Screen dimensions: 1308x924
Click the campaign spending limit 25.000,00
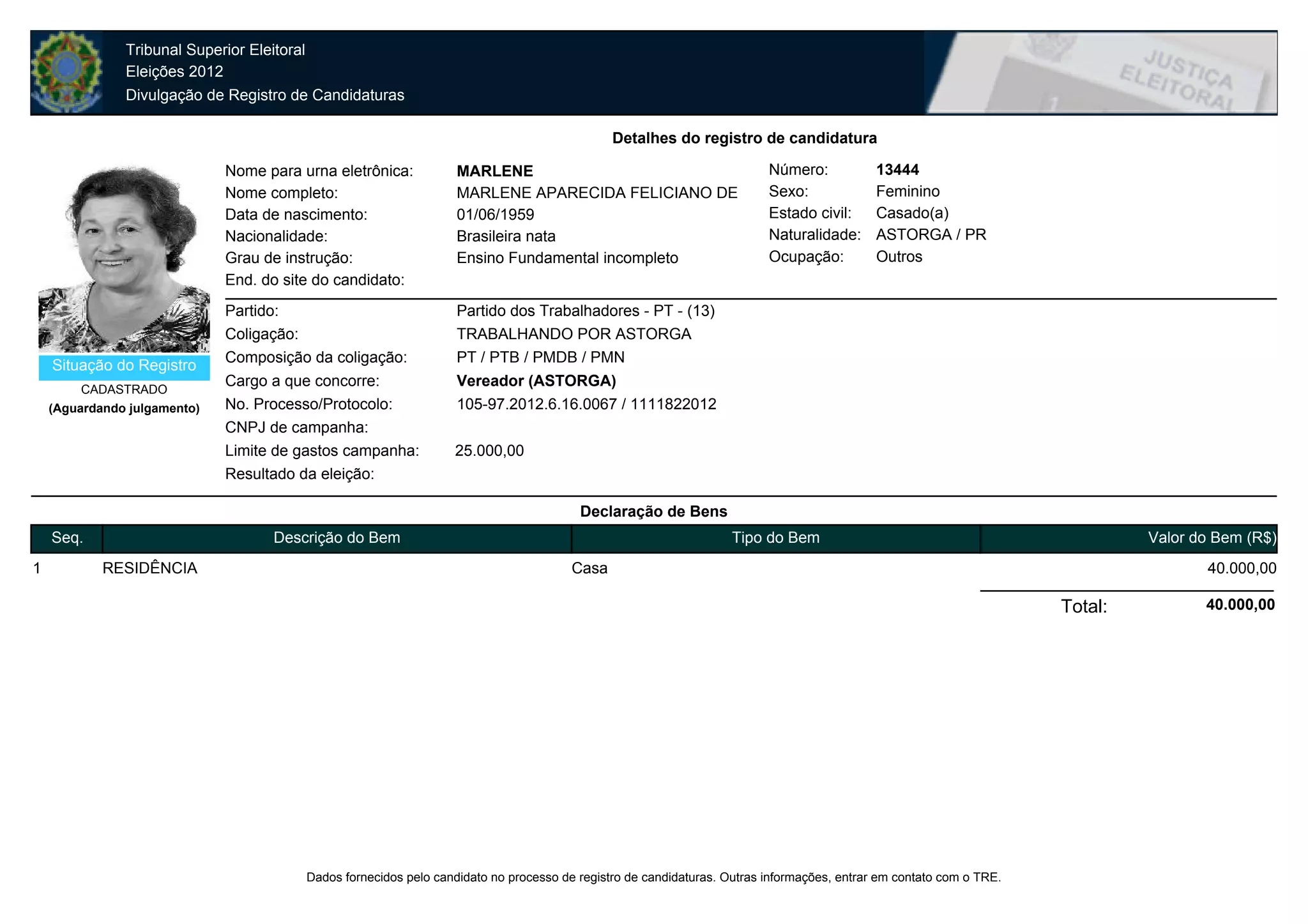(489, 451)
